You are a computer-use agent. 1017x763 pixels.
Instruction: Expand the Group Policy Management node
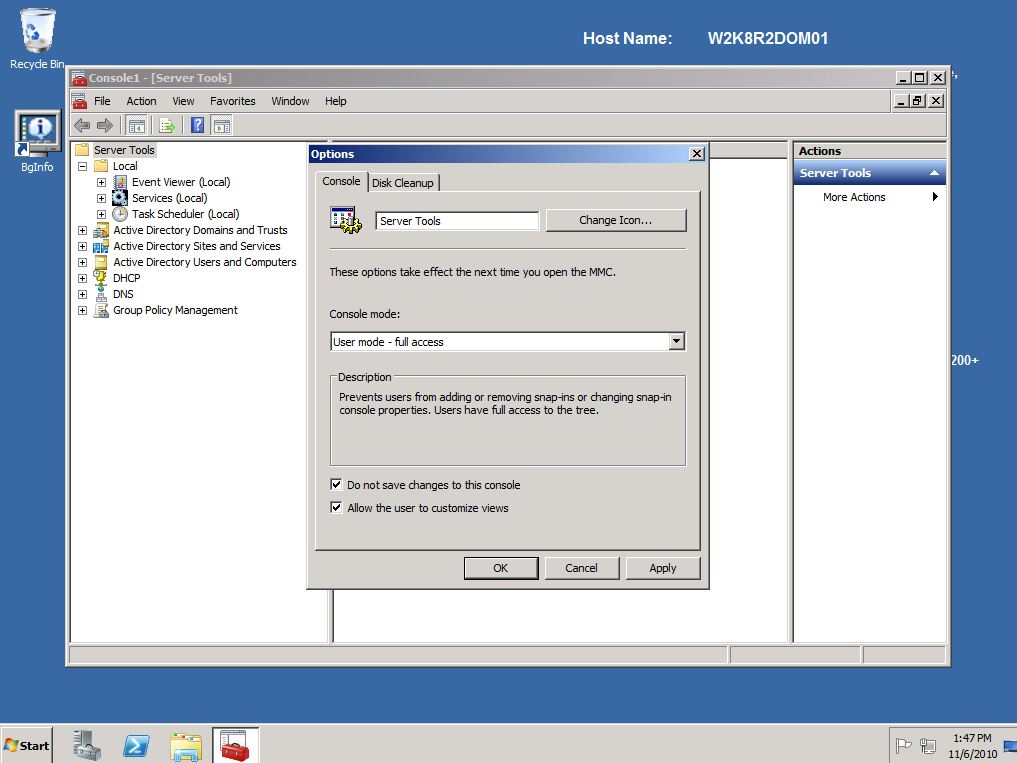(82, 310)
